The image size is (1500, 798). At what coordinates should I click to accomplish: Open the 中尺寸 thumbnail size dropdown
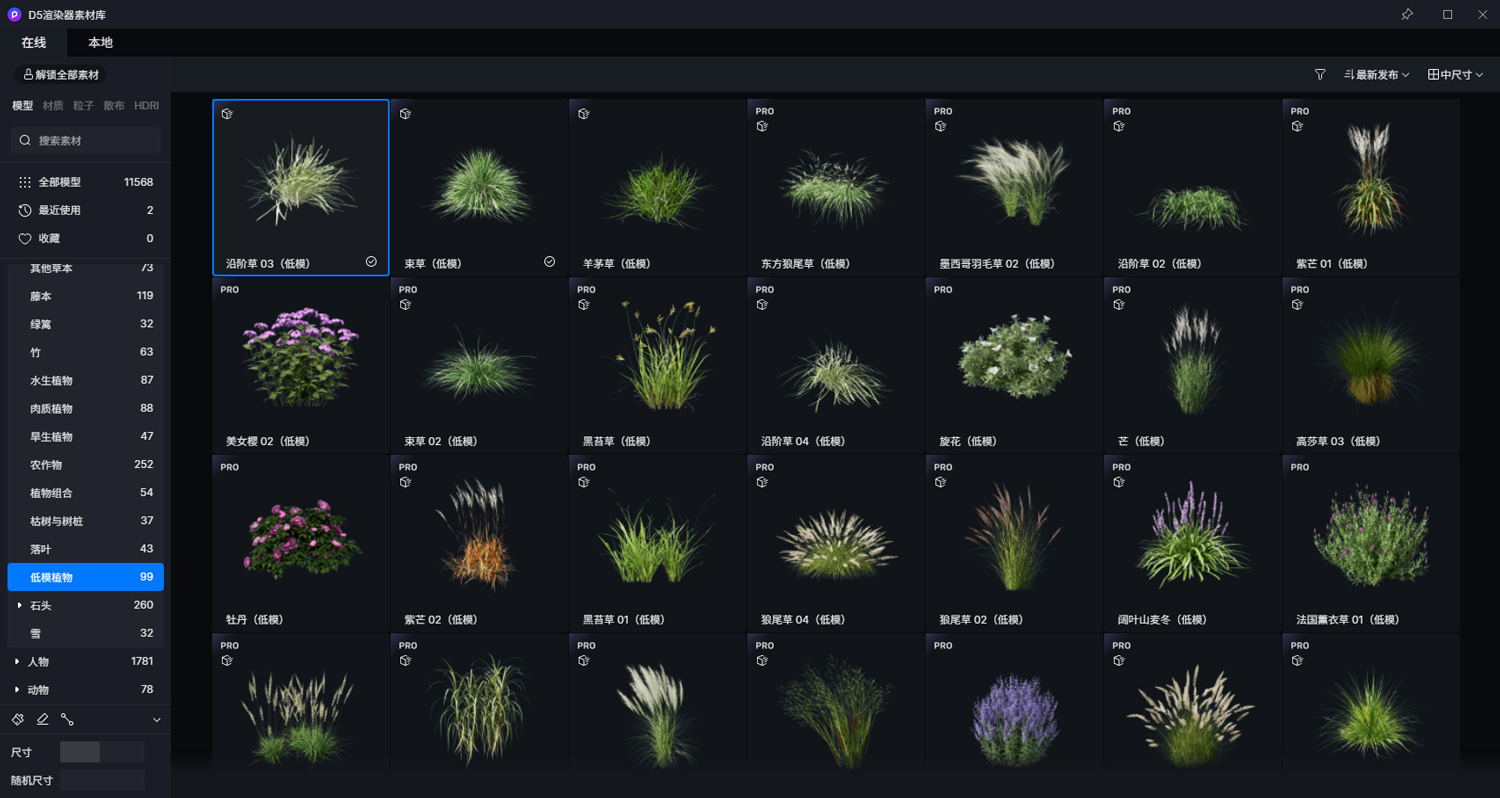(1455, 75)
